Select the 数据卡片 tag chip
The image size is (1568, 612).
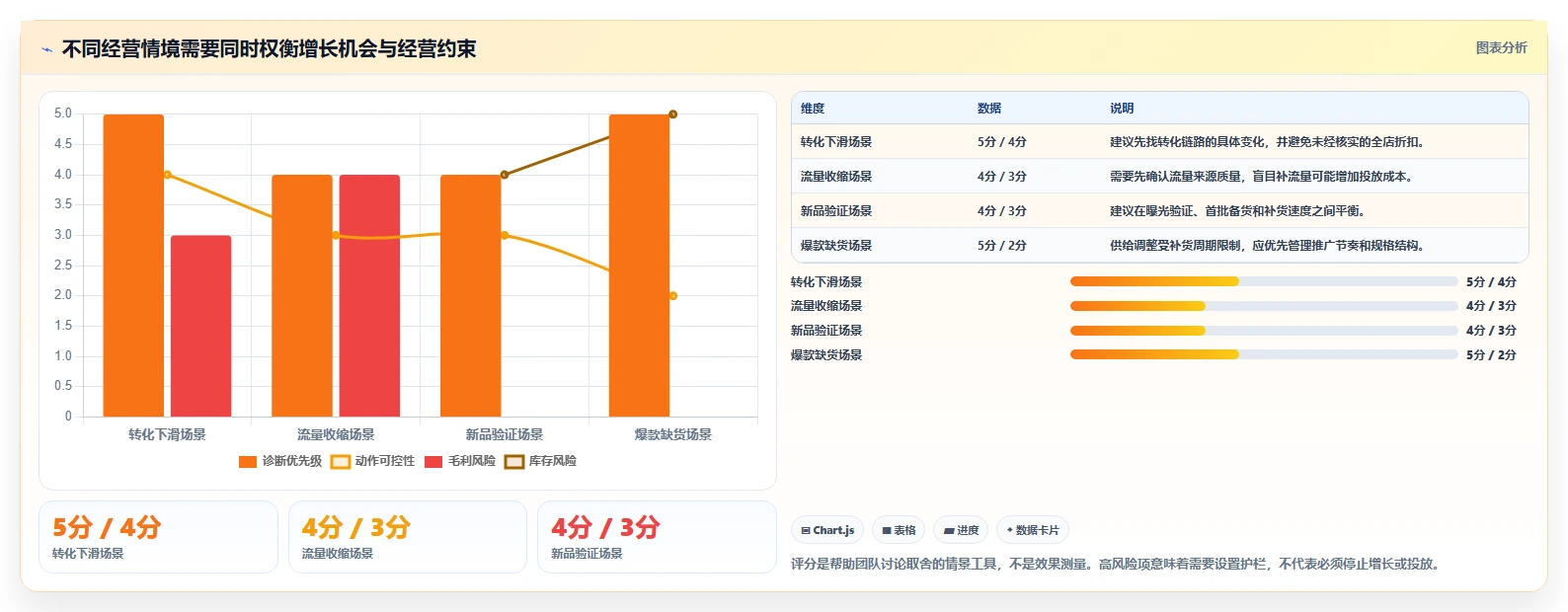coord(1033,530)
